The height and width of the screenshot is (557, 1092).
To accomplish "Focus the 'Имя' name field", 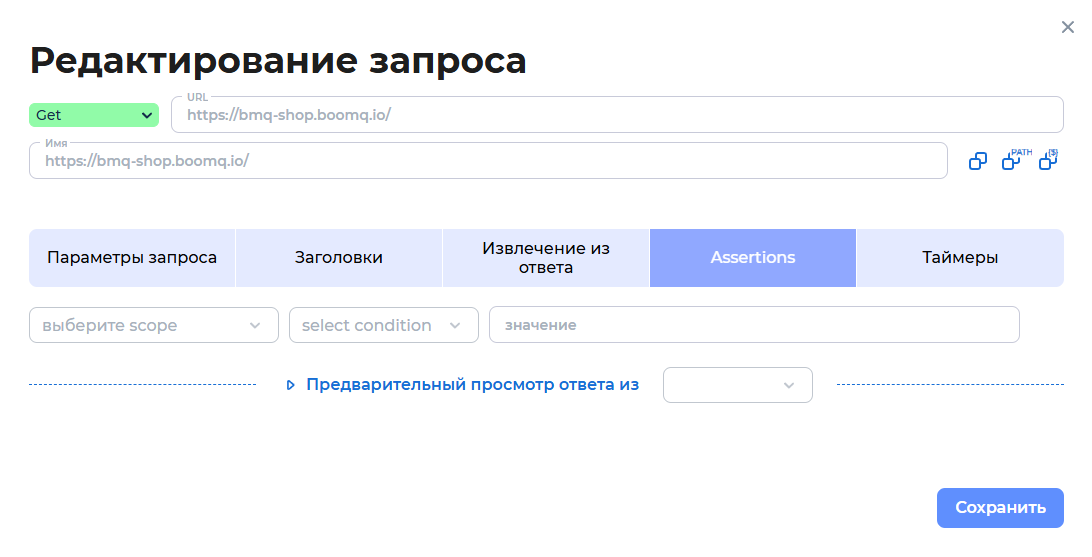I will tap(488, 161).
